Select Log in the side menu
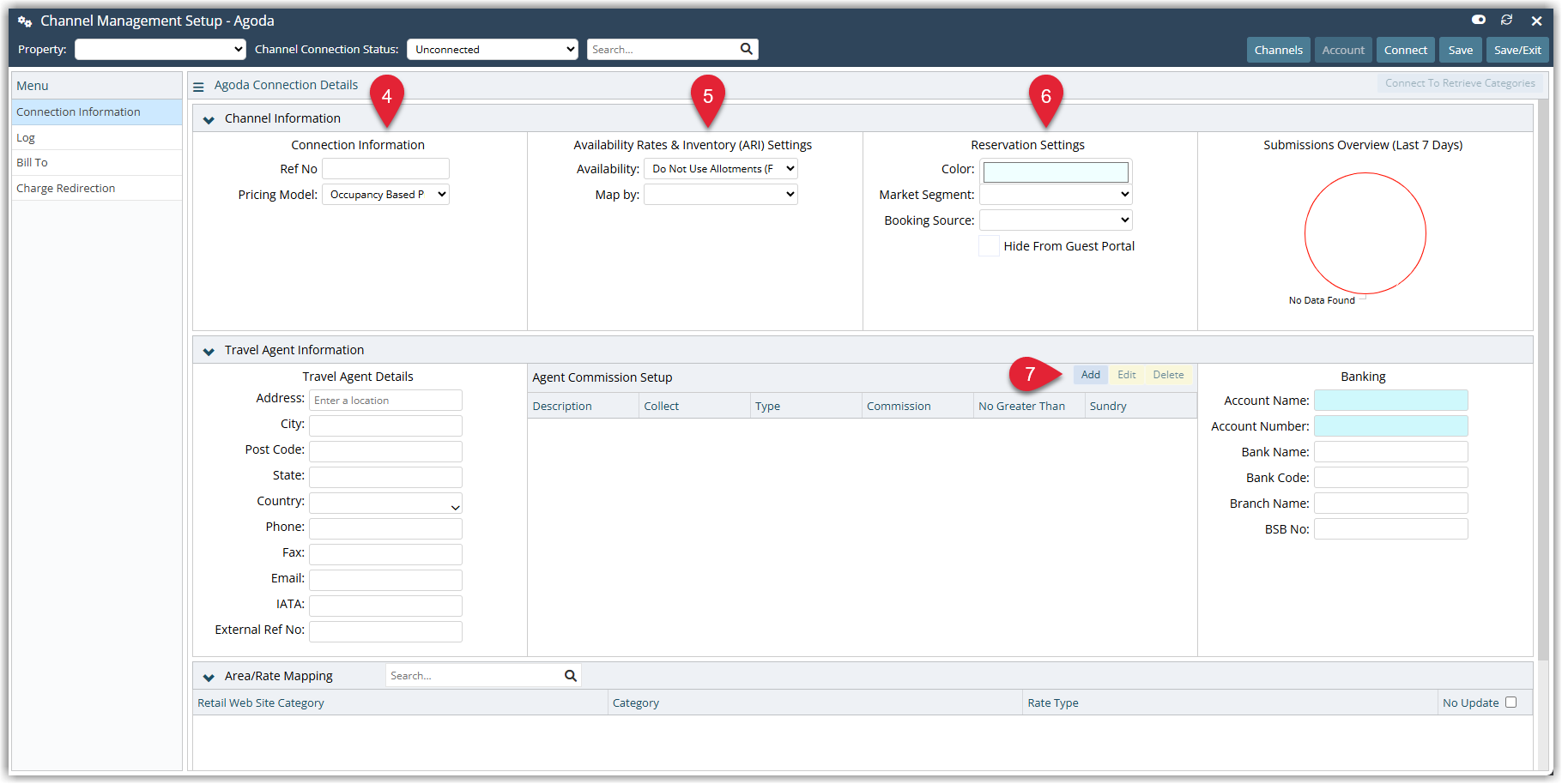The image size is (1562, 784). 96,137
